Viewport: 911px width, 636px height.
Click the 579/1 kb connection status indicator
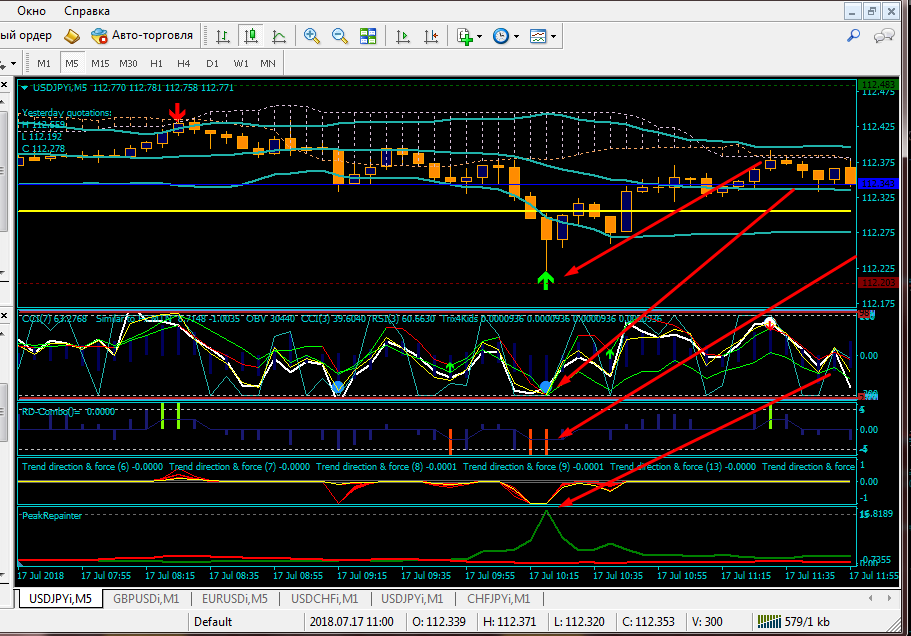click(x=794, y=621)
